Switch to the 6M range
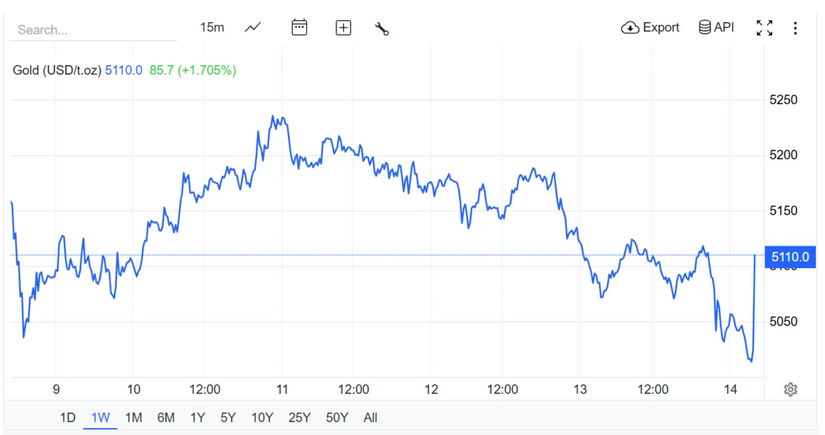The height and width of the screenshot is (435, 825). (x=166, y=417)
